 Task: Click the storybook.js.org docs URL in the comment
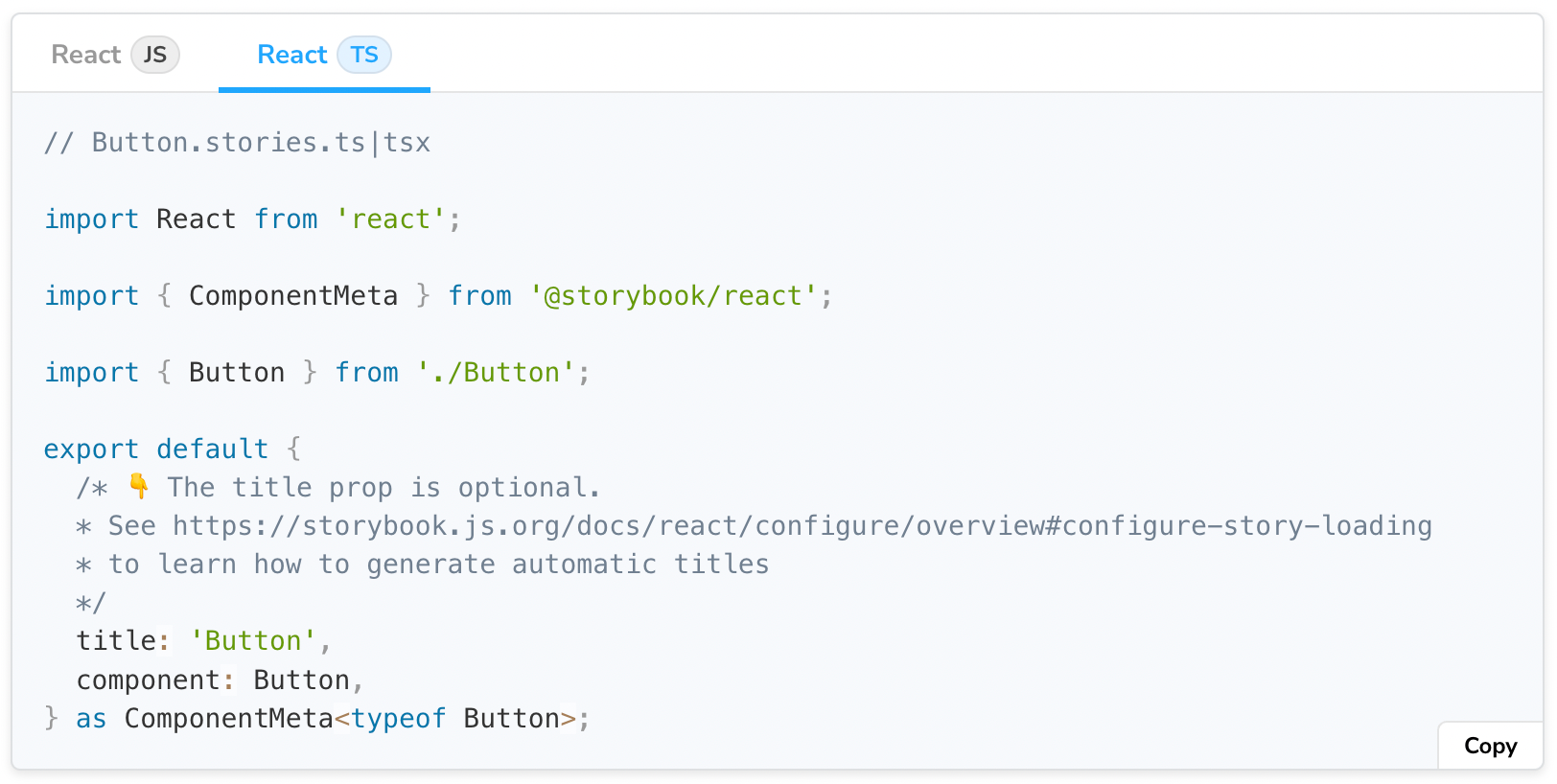[x=802, y=525]
